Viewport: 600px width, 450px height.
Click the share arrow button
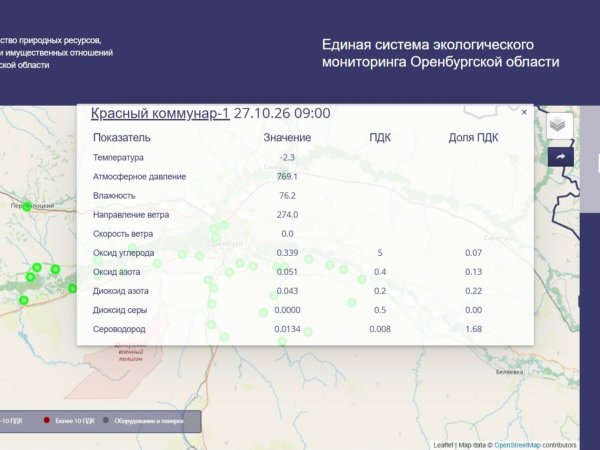point(561,157)
